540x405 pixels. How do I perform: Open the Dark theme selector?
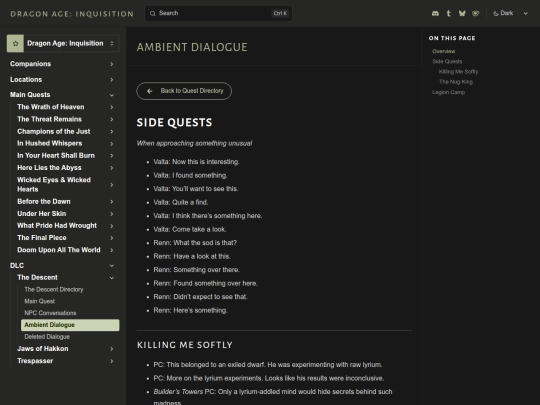point(510,13)
